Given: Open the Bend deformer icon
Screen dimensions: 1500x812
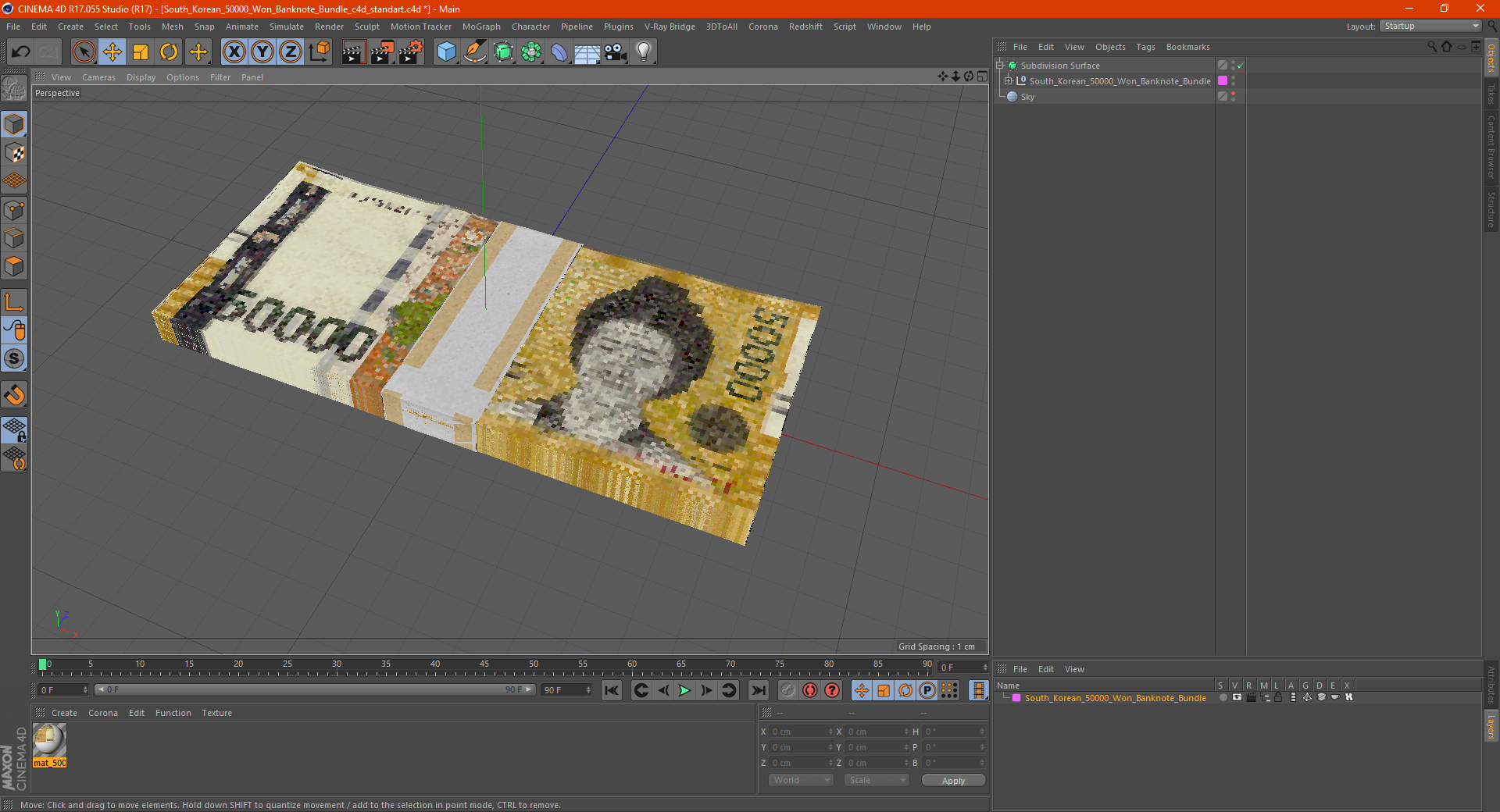Looking at the screenshot, I should coord(559,52).
